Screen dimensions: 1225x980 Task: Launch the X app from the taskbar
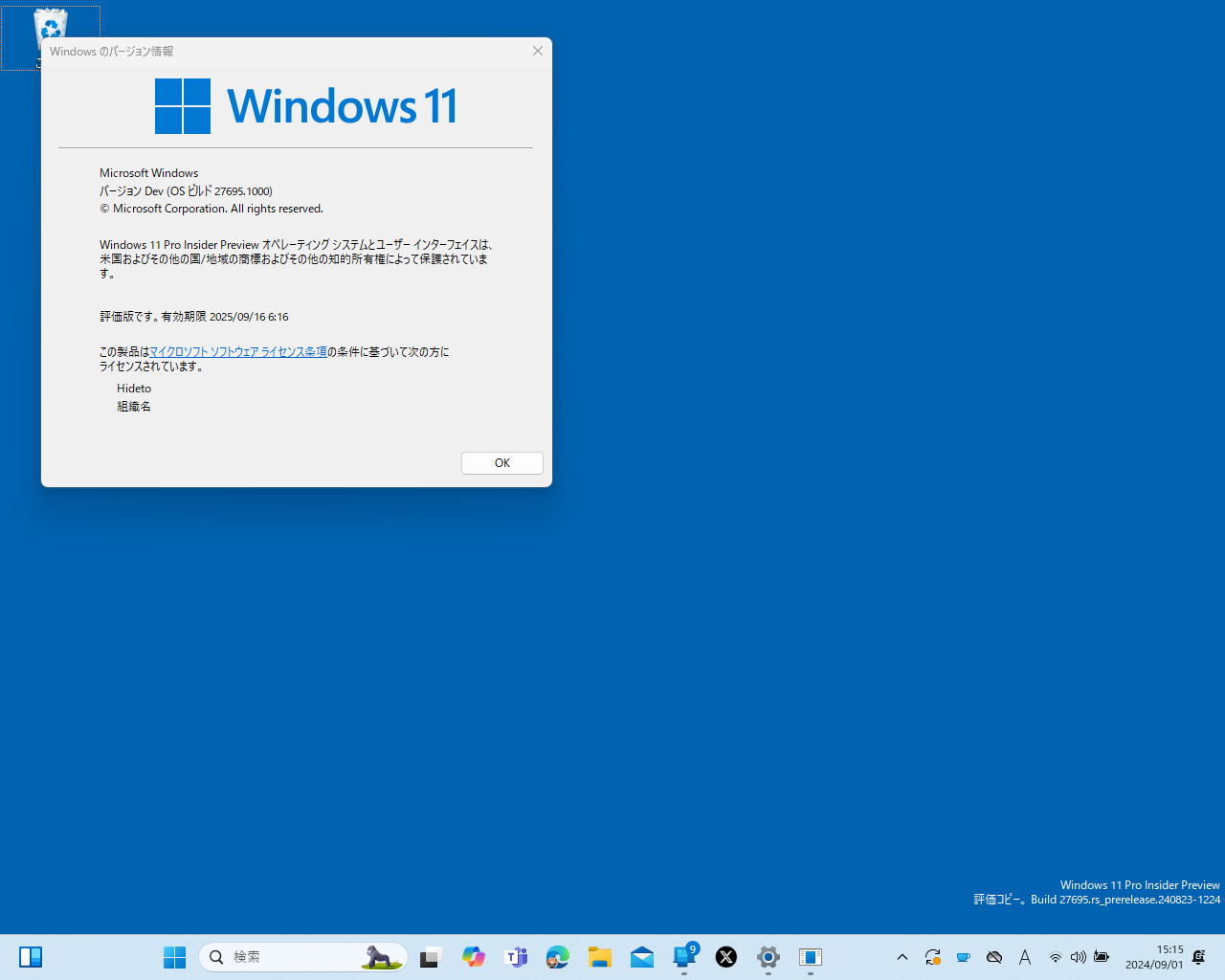(725, 957)
